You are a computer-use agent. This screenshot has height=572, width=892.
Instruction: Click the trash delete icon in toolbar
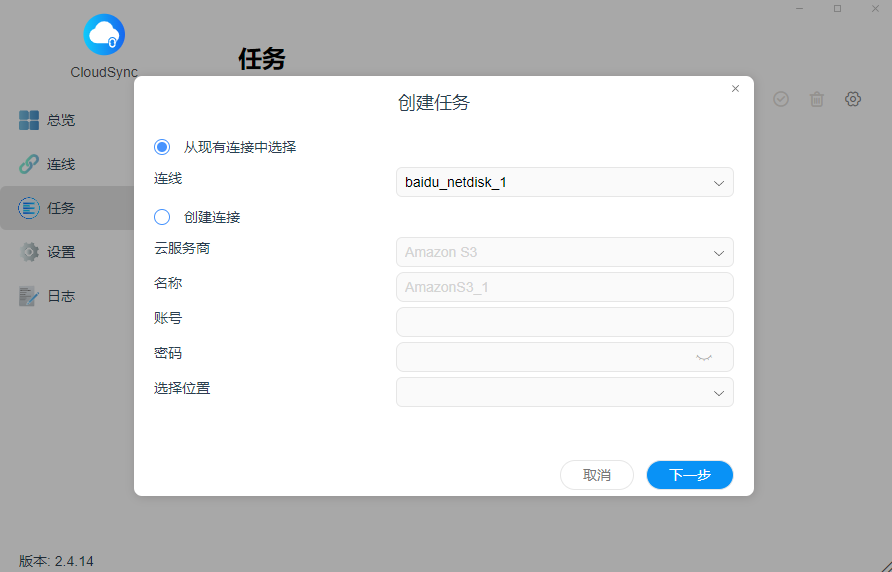[817, 99]
